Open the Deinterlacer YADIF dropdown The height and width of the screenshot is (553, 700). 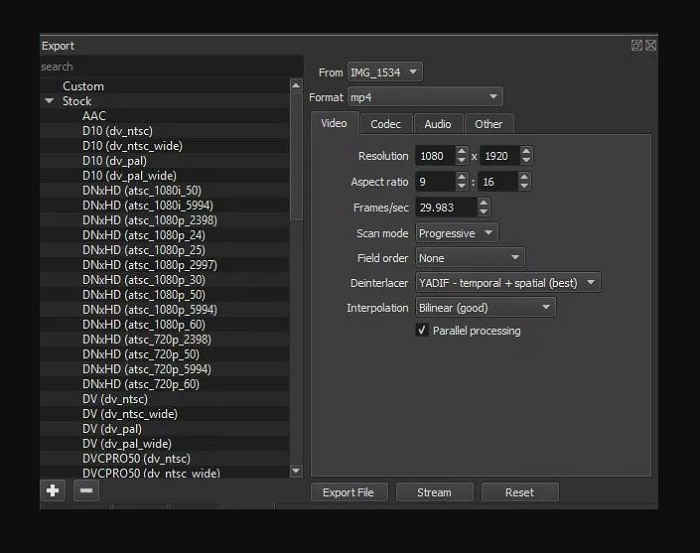508,282
